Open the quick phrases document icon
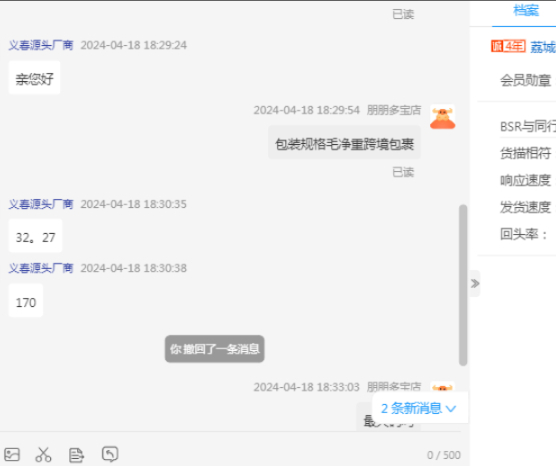 coord(76,455)
